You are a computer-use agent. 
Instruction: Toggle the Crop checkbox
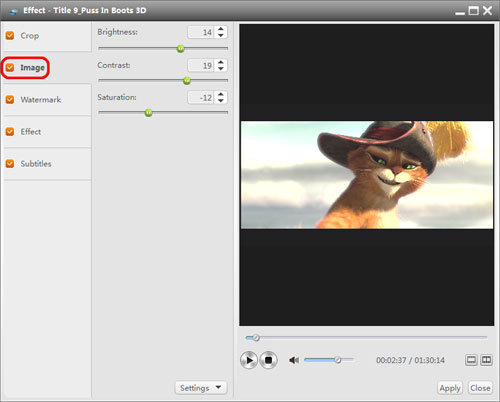coord(10,35)
